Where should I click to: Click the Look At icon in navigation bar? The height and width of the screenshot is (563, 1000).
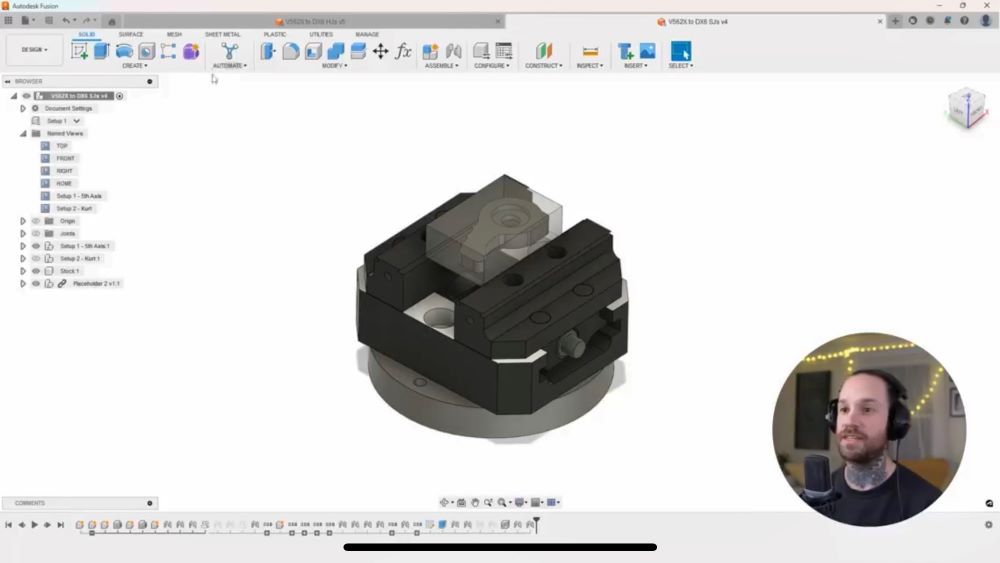point(461,502)
